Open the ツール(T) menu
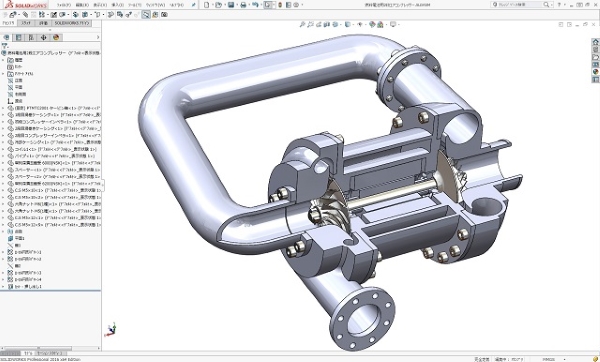This screenshot has height=362, width=600. (134, 5)
